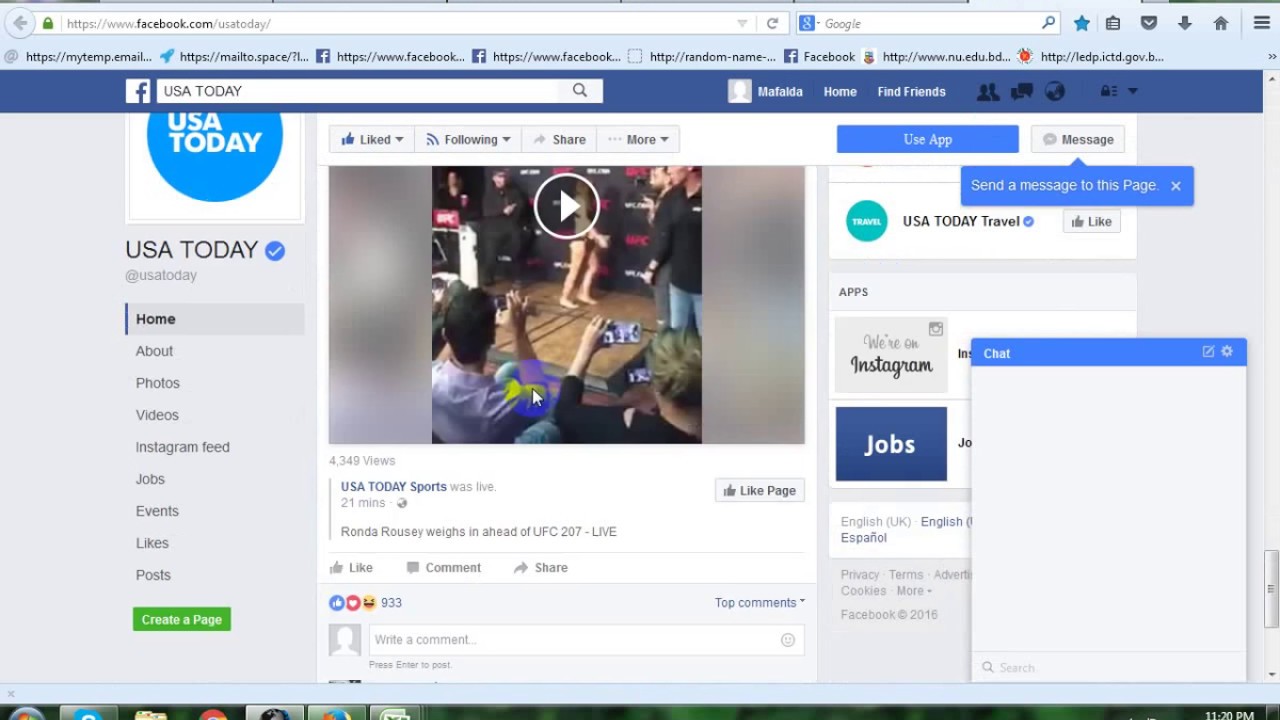Image resolution: width=1280 pixels, height=720 pixels.
Task: Open the bookmarks list icon
Action: click(x=1113, y=23)
